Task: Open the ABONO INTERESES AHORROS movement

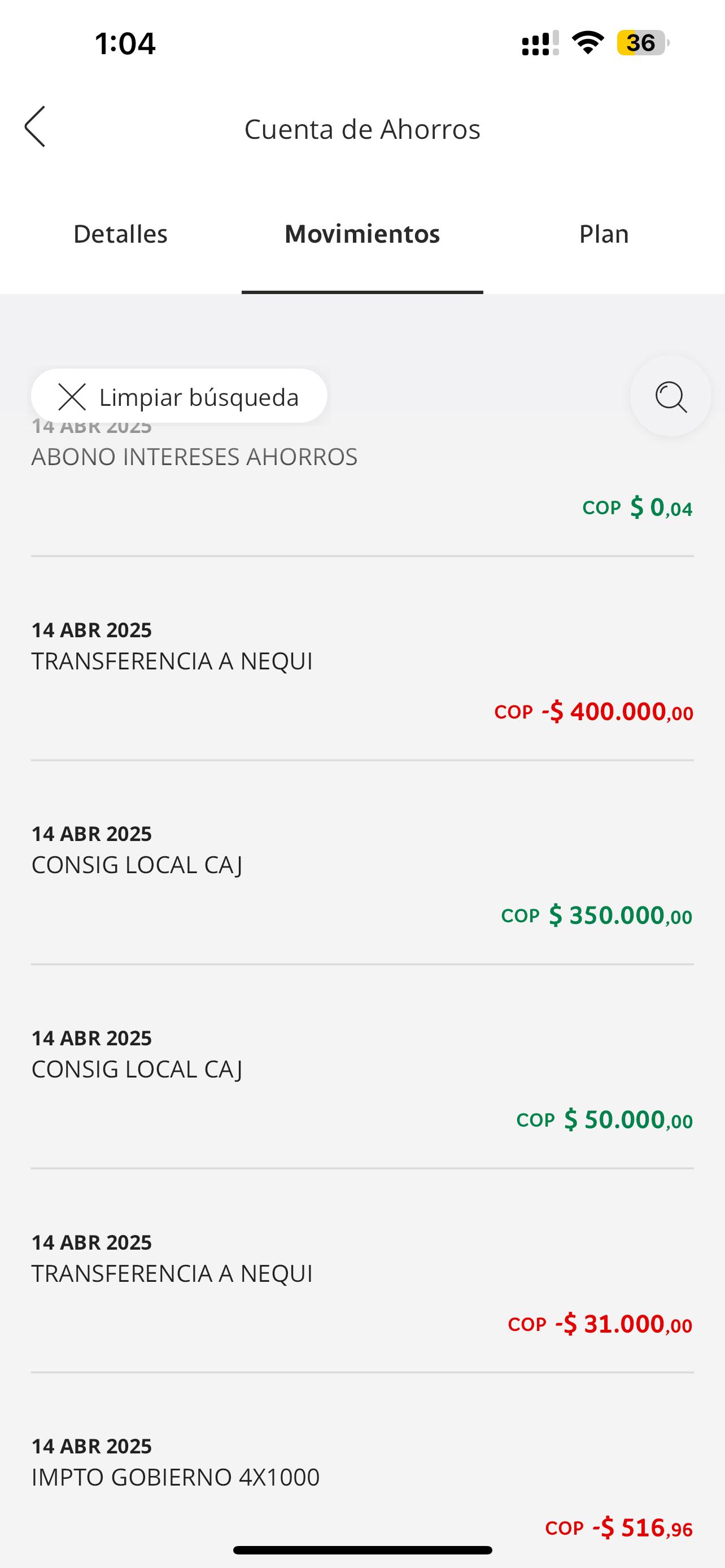Action: coord(362,481)
